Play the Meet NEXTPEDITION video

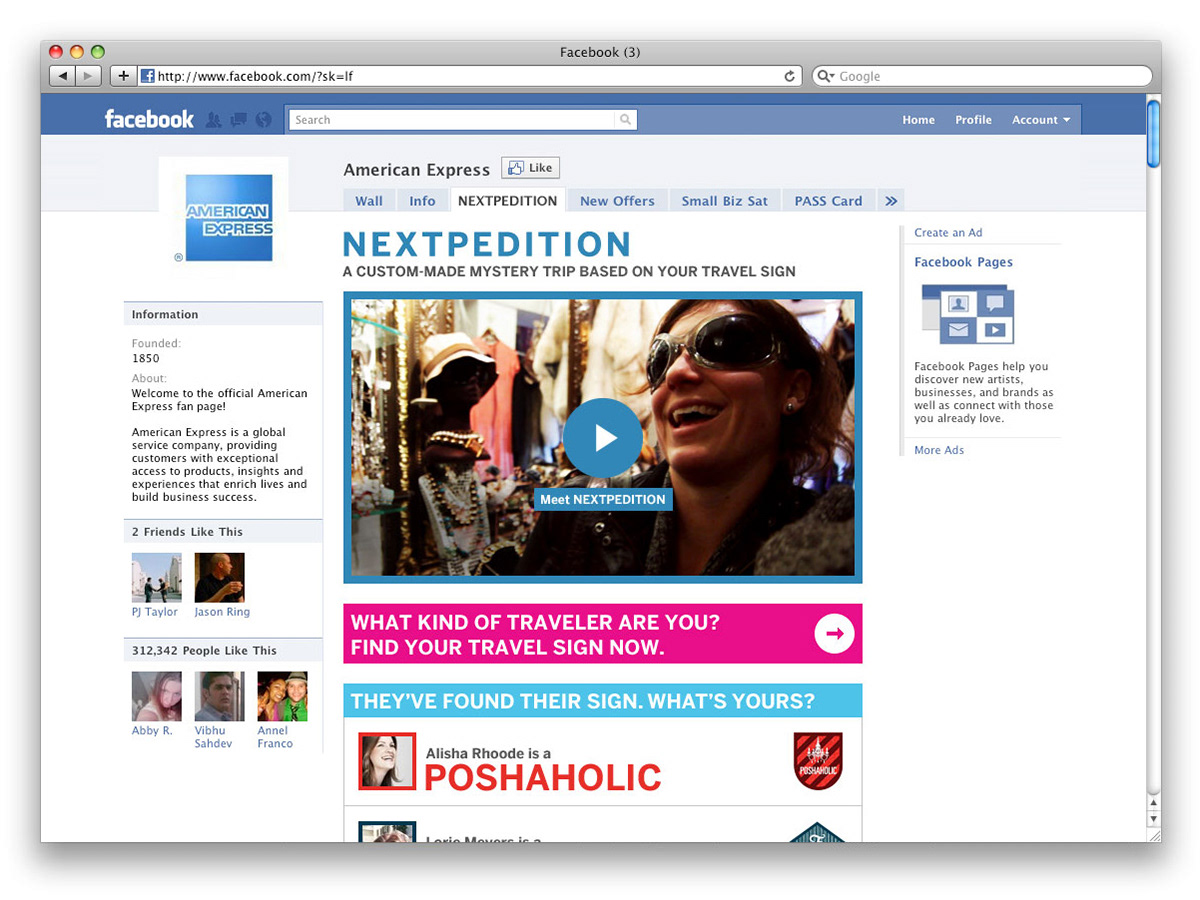(603, 438)
